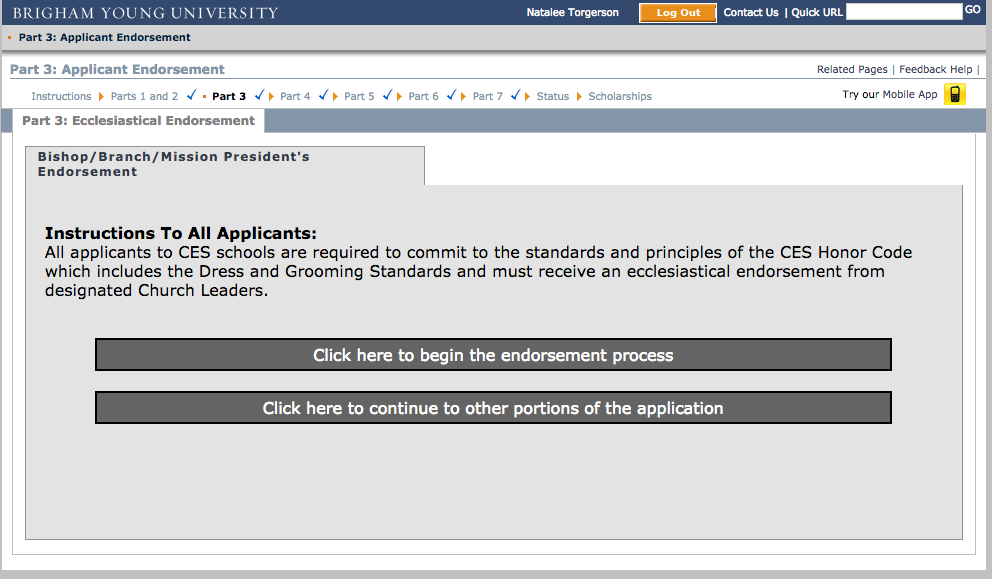Viewport: 992px width, 579px height.
Task: Click the Feedback Help link
Action: coord(934,69)
